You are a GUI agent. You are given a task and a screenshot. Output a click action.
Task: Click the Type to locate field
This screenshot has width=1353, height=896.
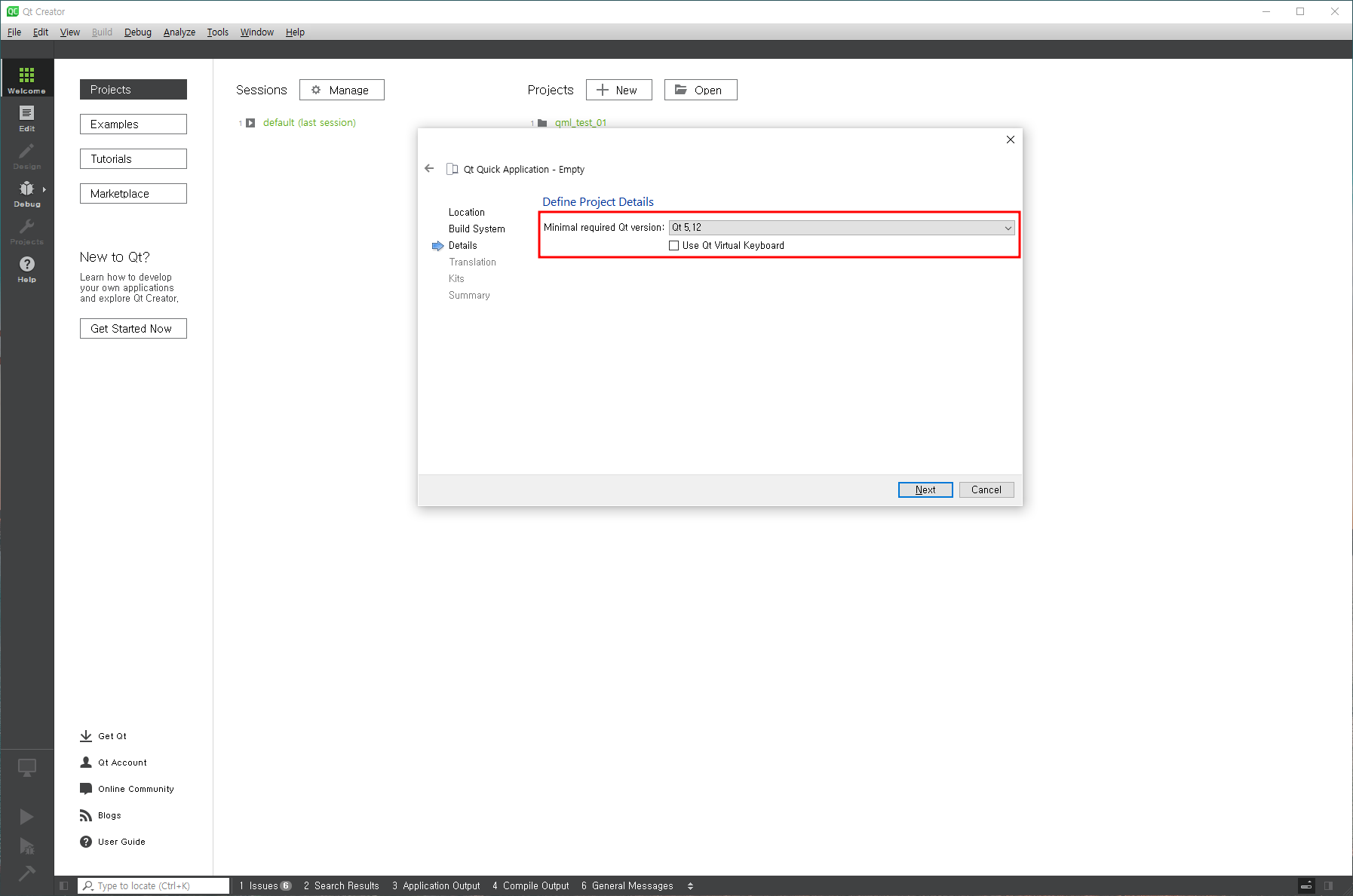click(x=154, y=885)
